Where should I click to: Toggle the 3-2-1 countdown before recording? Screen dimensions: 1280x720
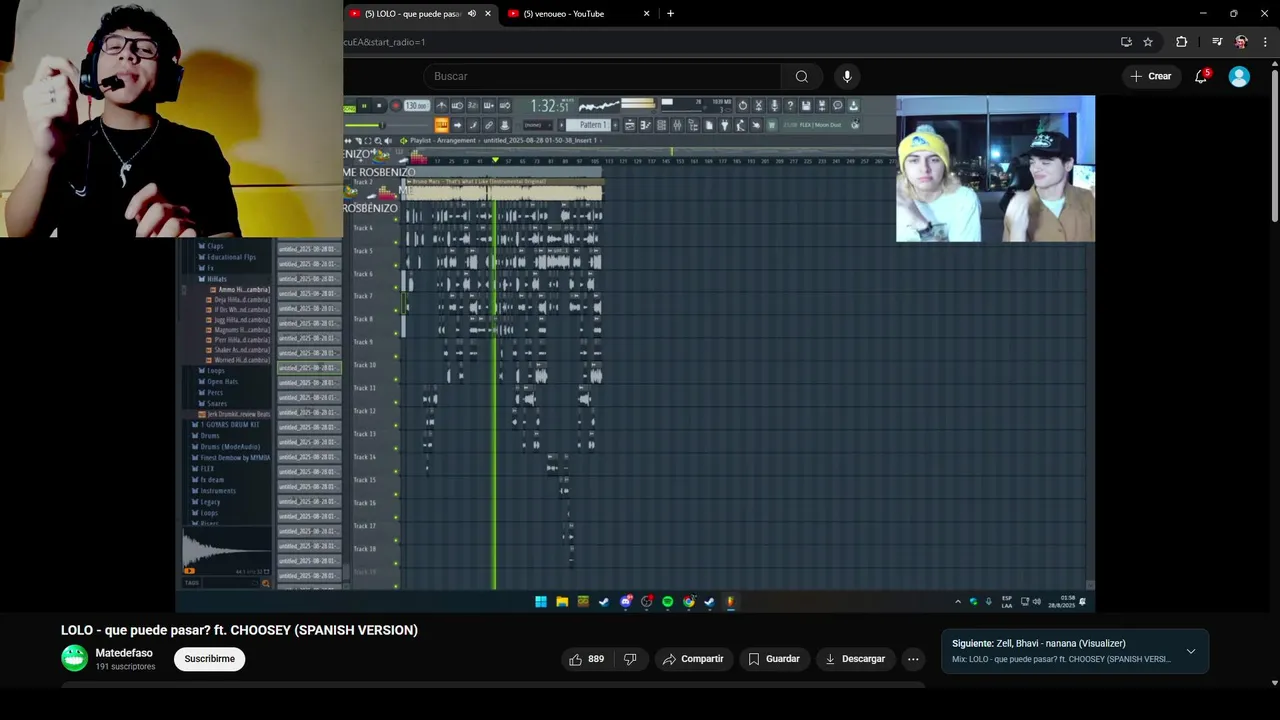point(474,105)
